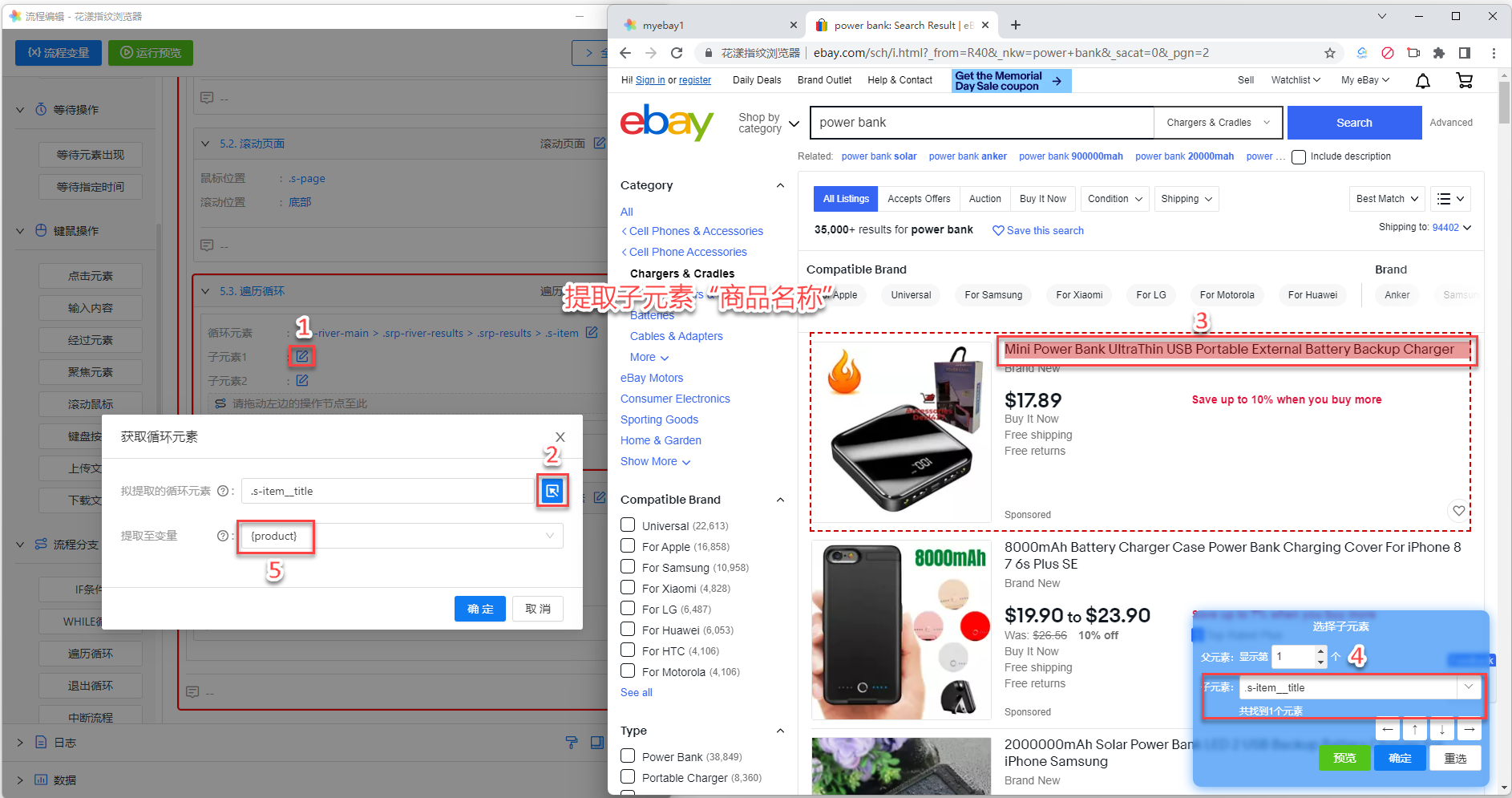
Task: Collapse the 等待操作 section
Action: [20, 110]
